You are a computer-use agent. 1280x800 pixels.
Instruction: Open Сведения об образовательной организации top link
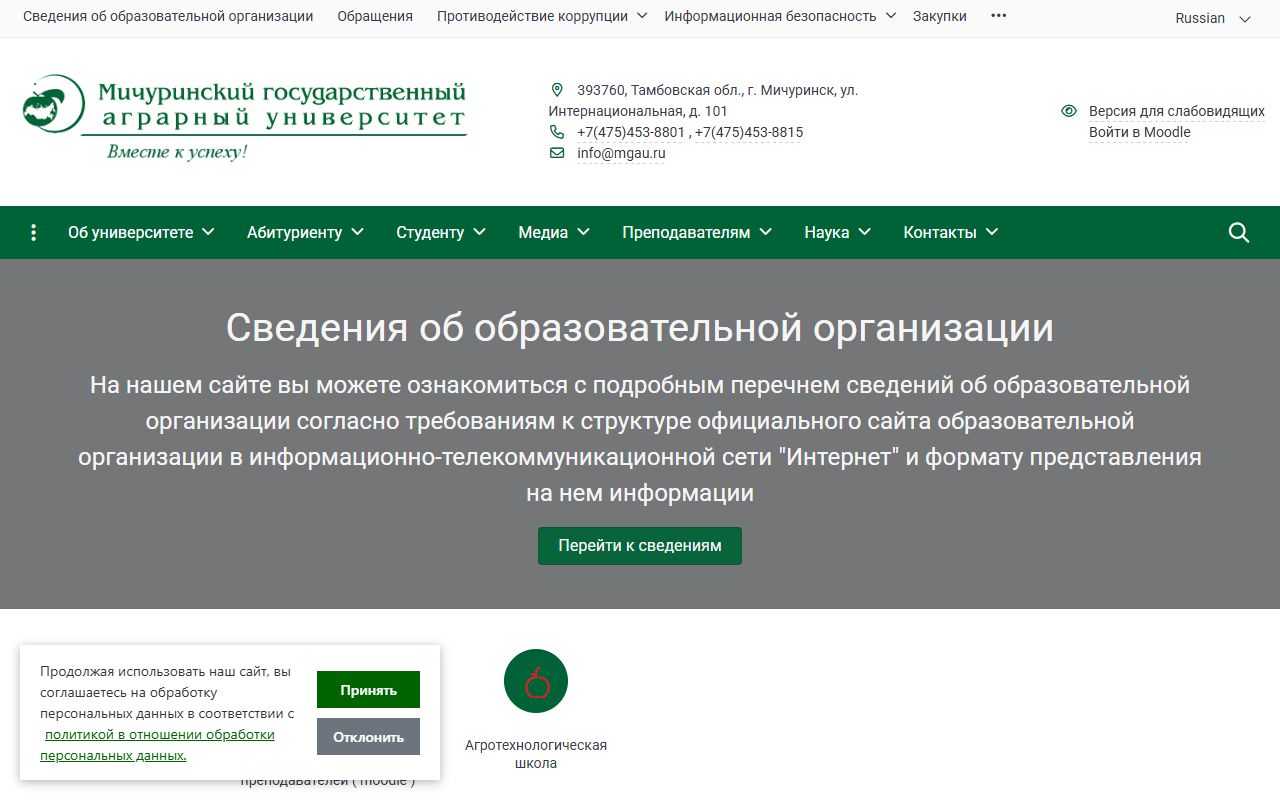pyautogui.click(x=168, y=16)
